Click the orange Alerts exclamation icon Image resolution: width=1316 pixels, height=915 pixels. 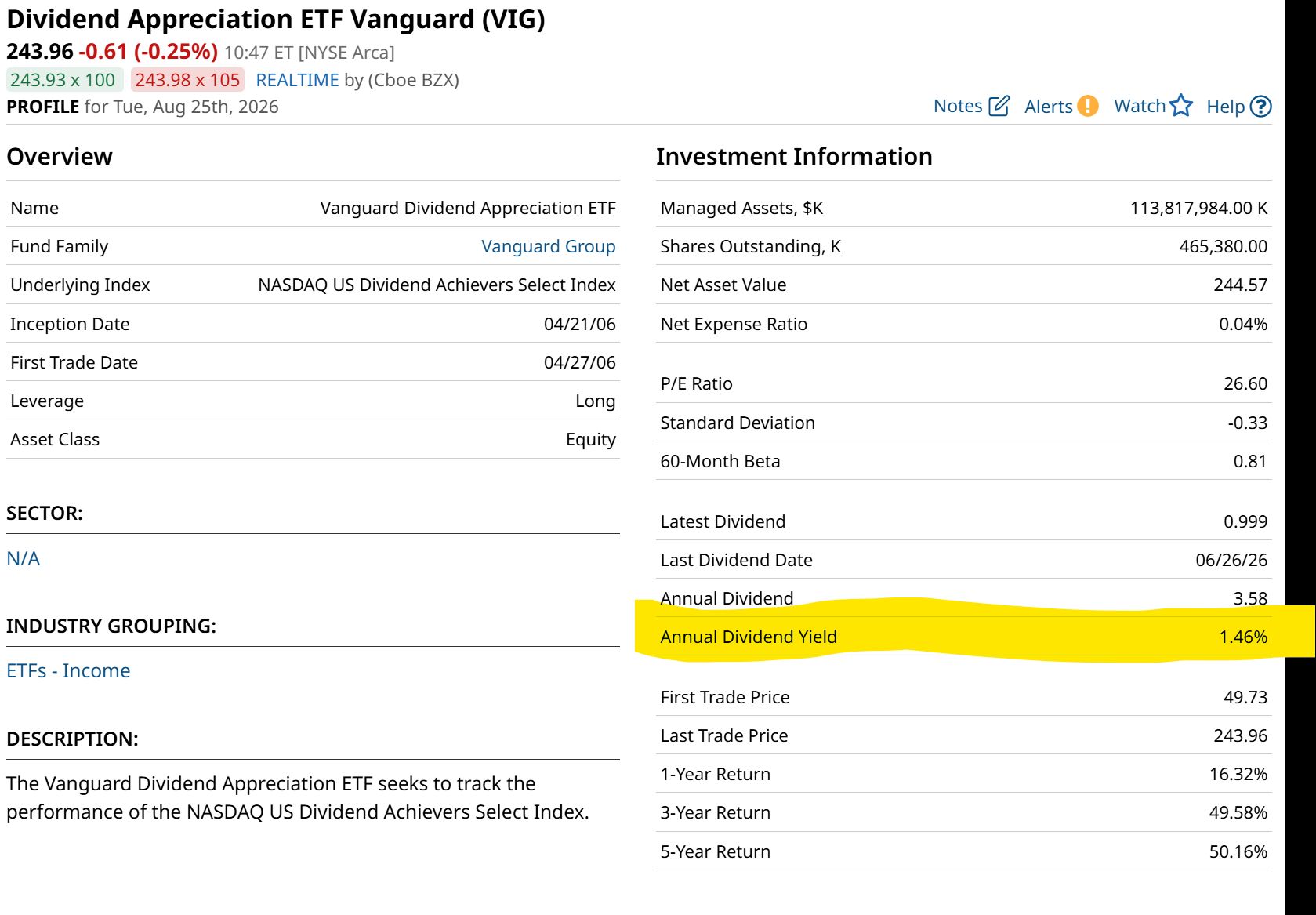point(1087,106)
